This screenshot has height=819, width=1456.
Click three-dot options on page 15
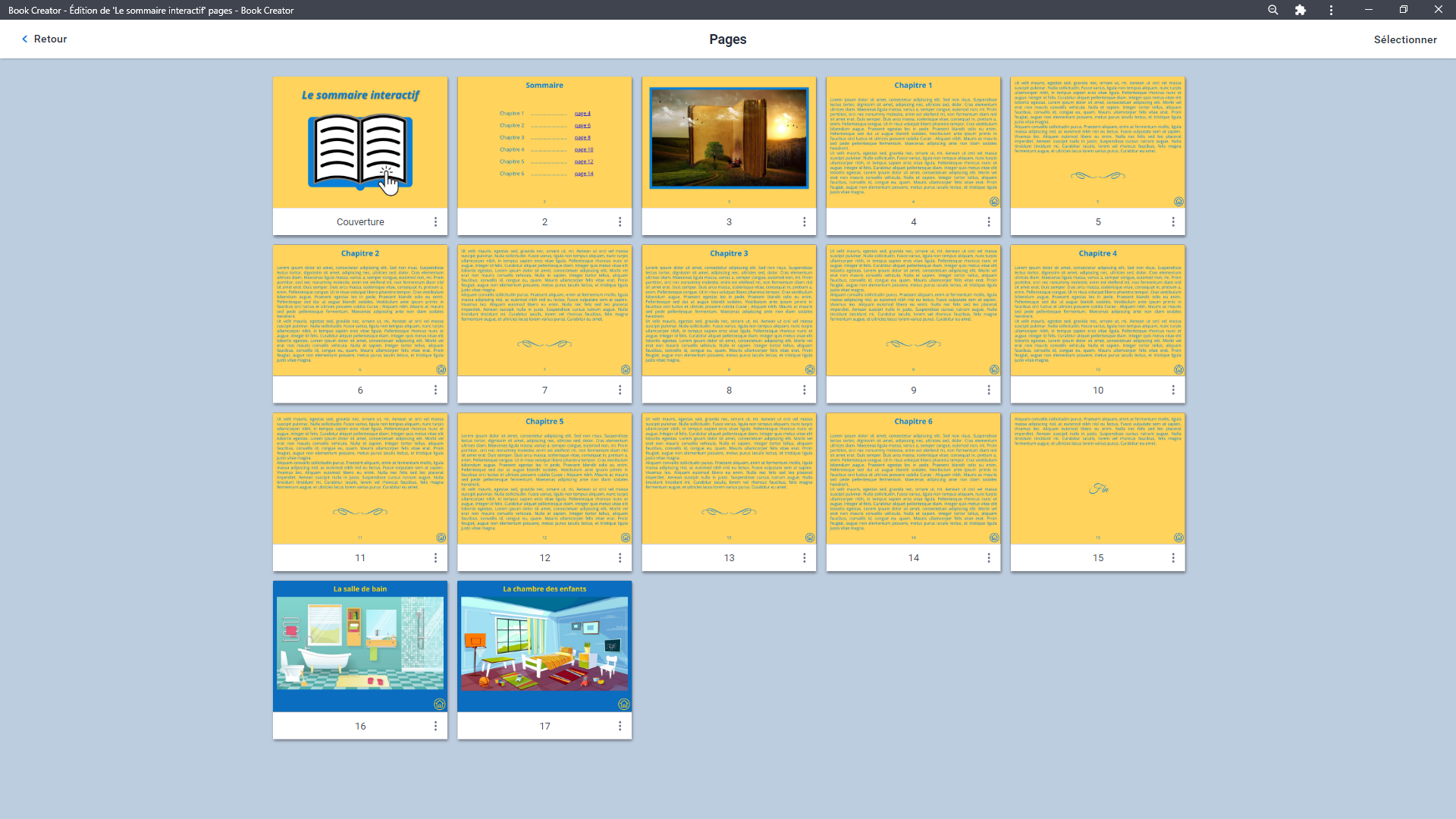[1173, 557]
